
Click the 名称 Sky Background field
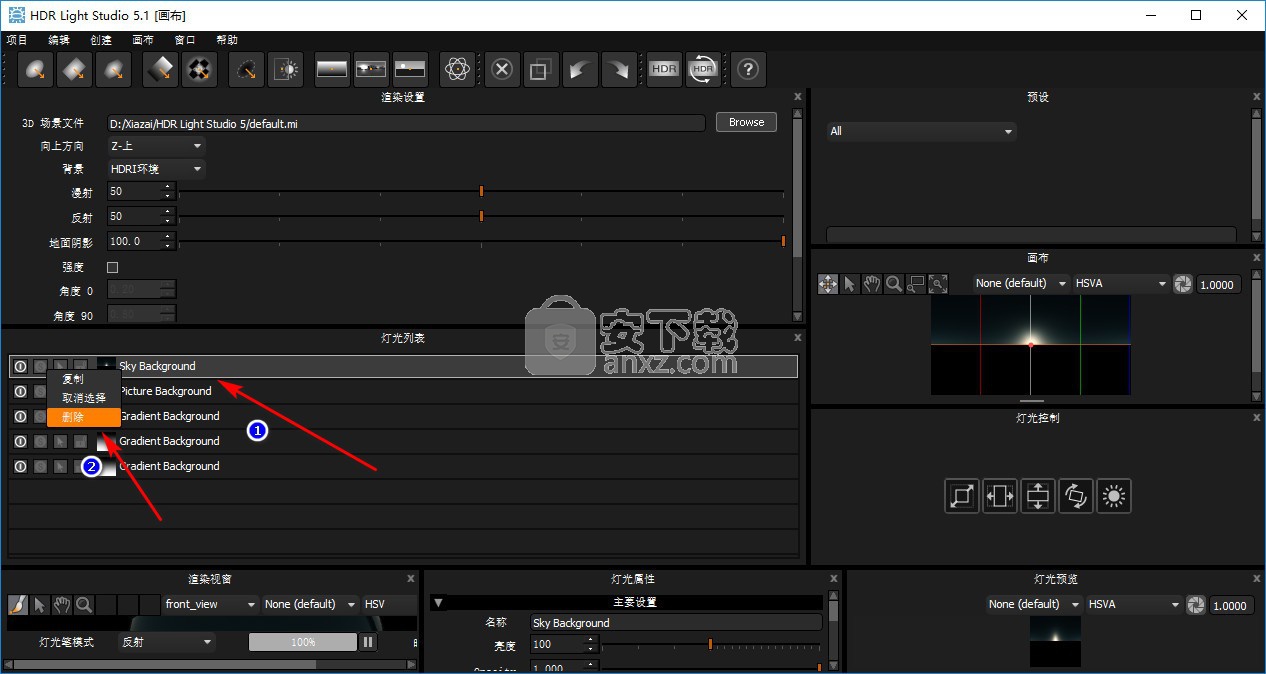click(676, 623)
